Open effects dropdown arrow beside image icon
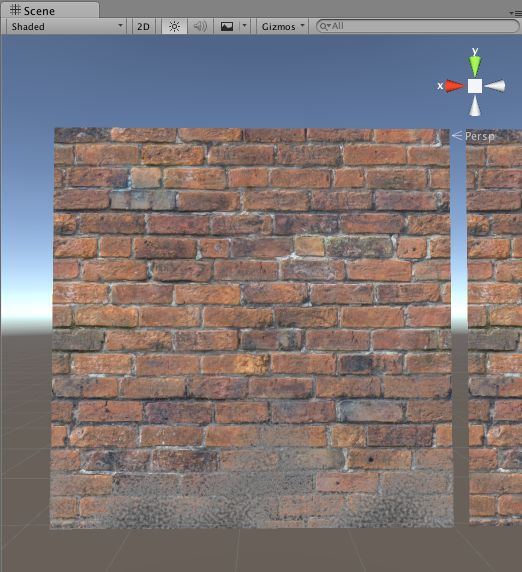522x572 pixels. [x=244, y=26]
